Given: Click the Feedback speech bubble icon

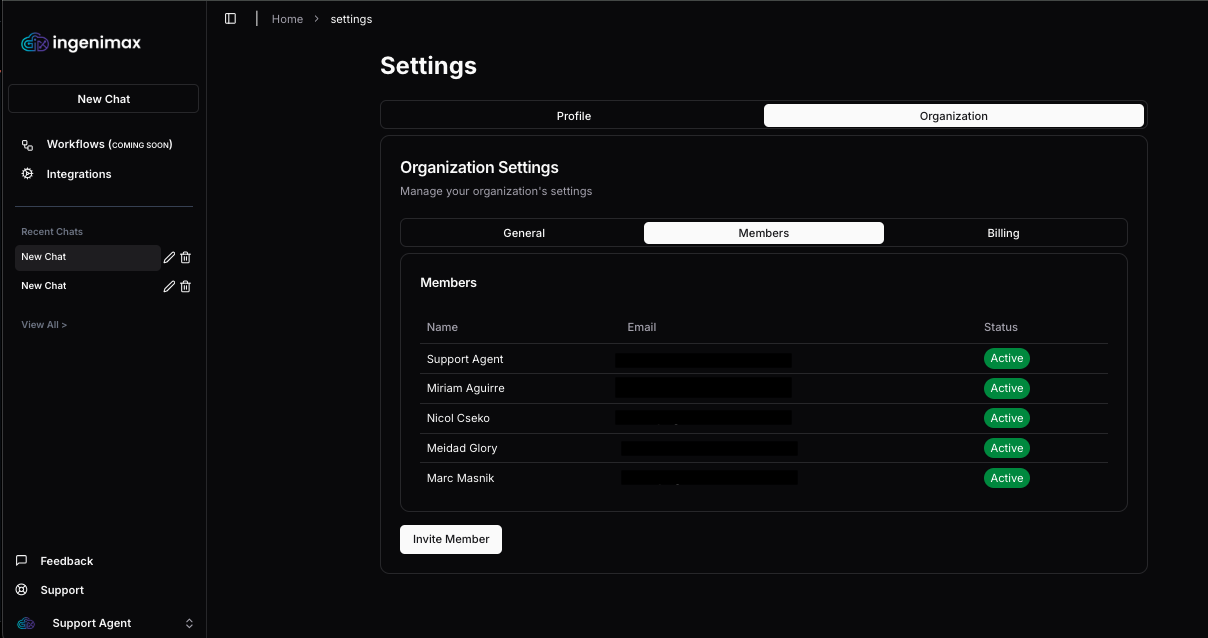Looking at the screenshot, I should [x=22, y=561].
